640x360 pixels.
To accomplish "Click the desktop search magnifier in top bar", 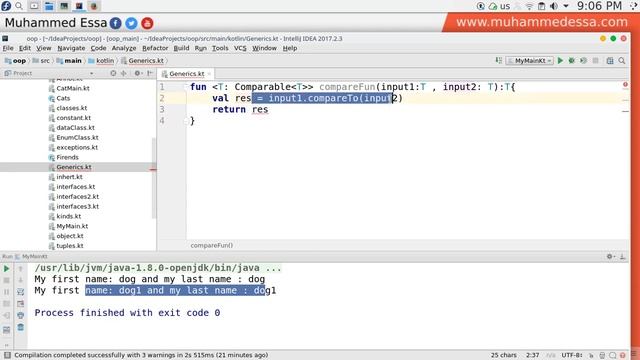I will coord(19,6).
